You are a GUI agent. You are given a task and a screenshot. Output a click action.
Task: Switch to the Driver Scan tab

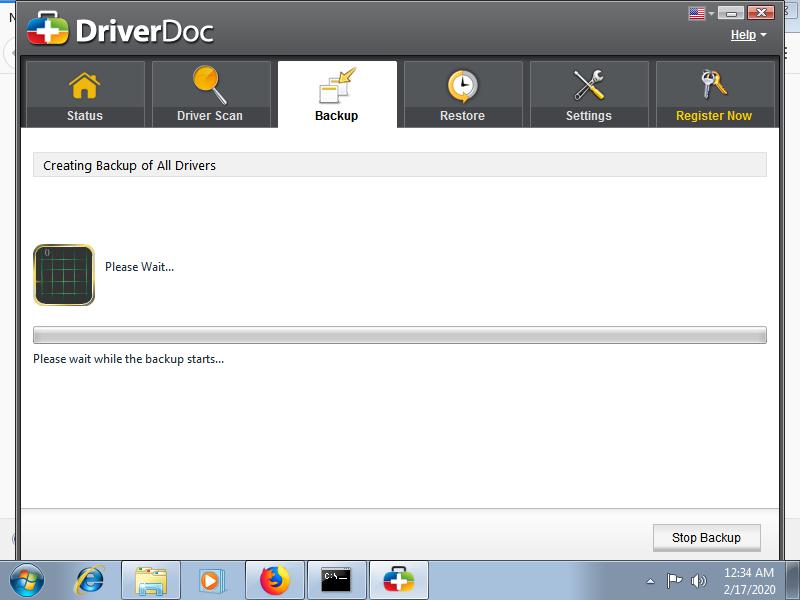(211, 94)
